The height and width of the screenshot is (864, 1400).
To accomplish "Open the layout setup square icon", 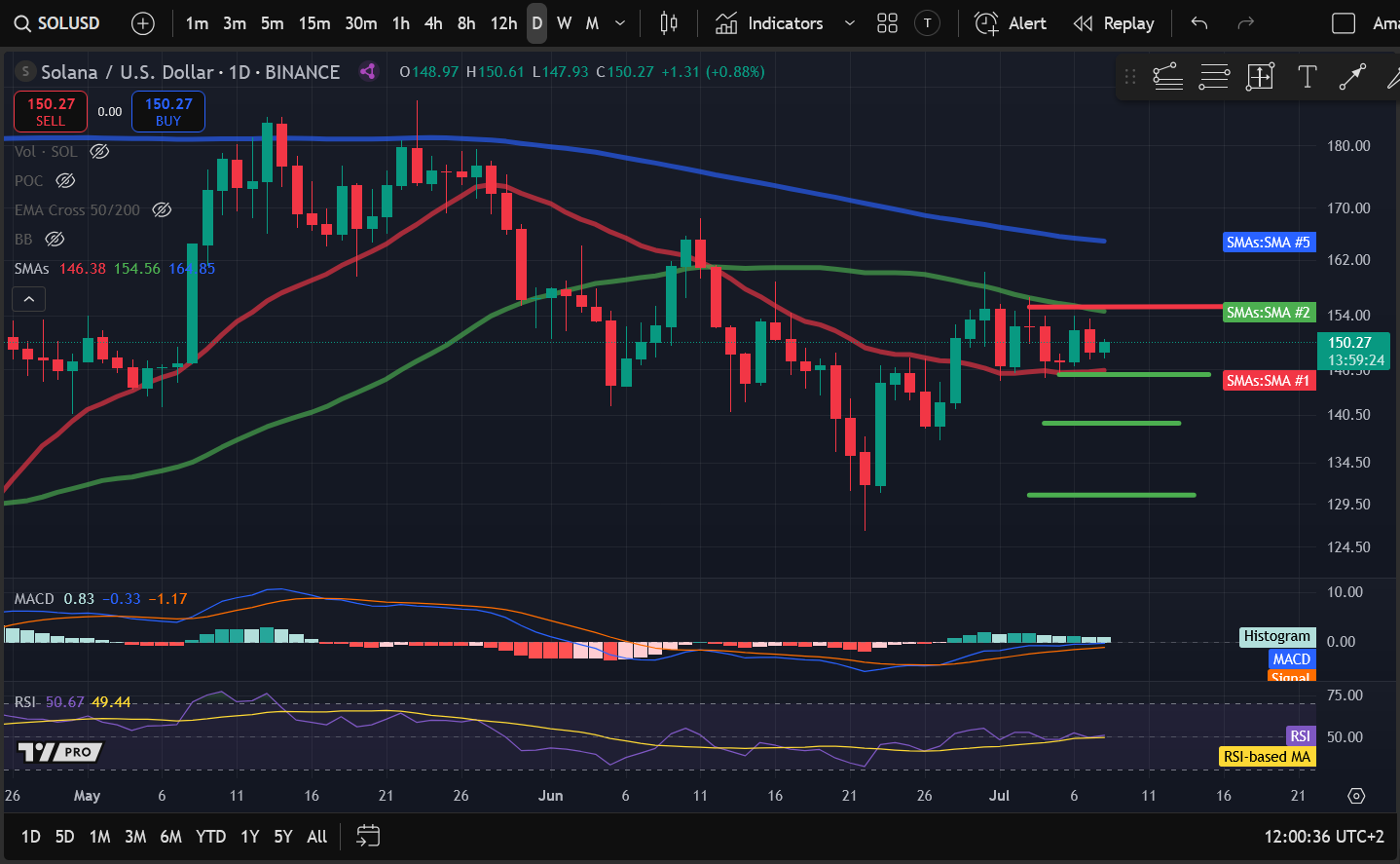I will point(1344,23).
